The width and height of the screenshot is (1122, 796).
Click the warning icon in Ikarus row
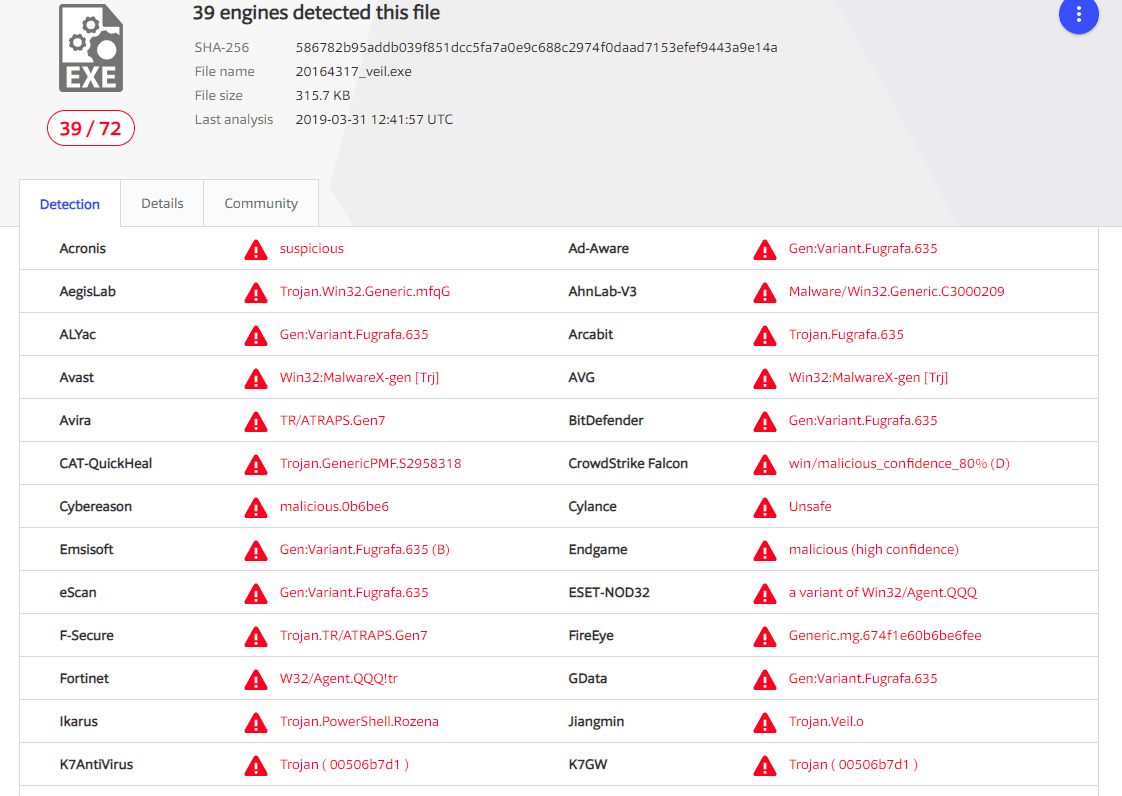(x=255, y=722)
